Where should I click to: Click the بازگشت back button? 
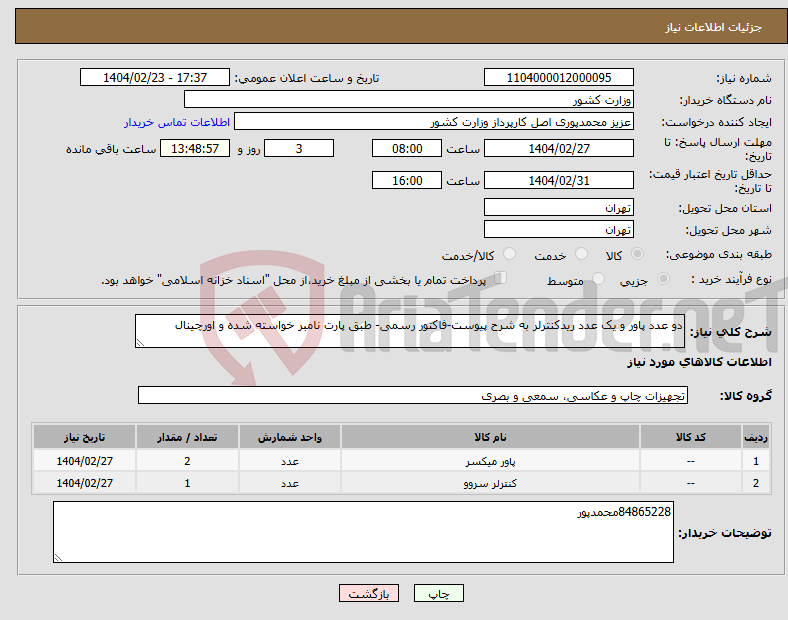(369, 593)
